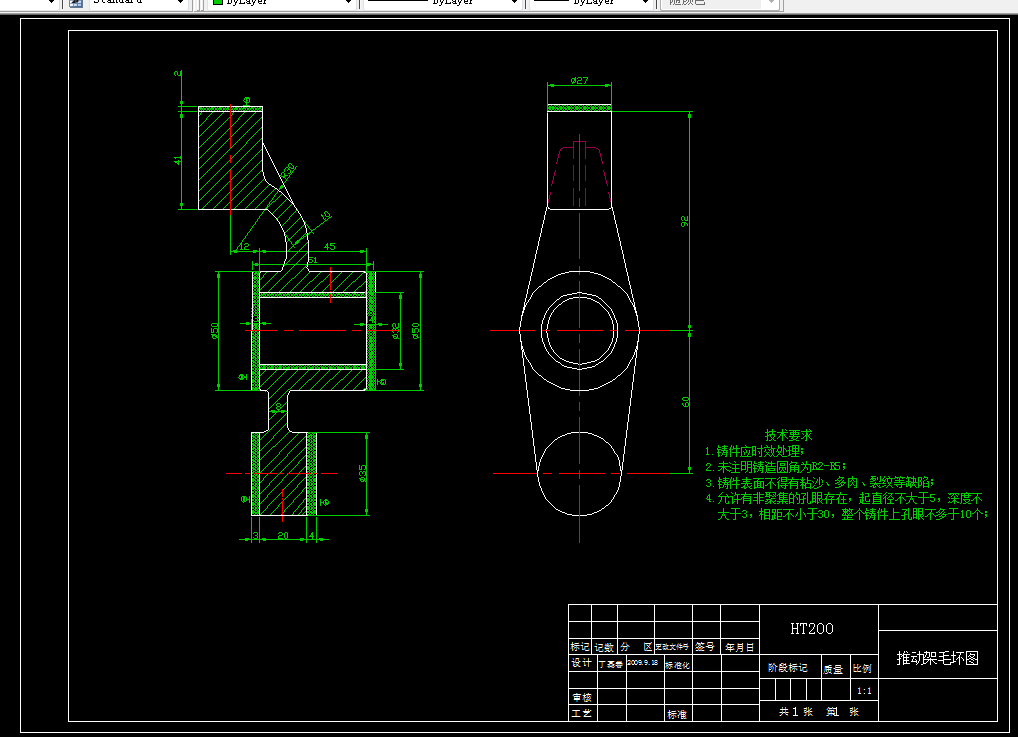Click the 标记 title block cell
Image resolution: width=1018 pixels, height=737 pixels.
580,647
